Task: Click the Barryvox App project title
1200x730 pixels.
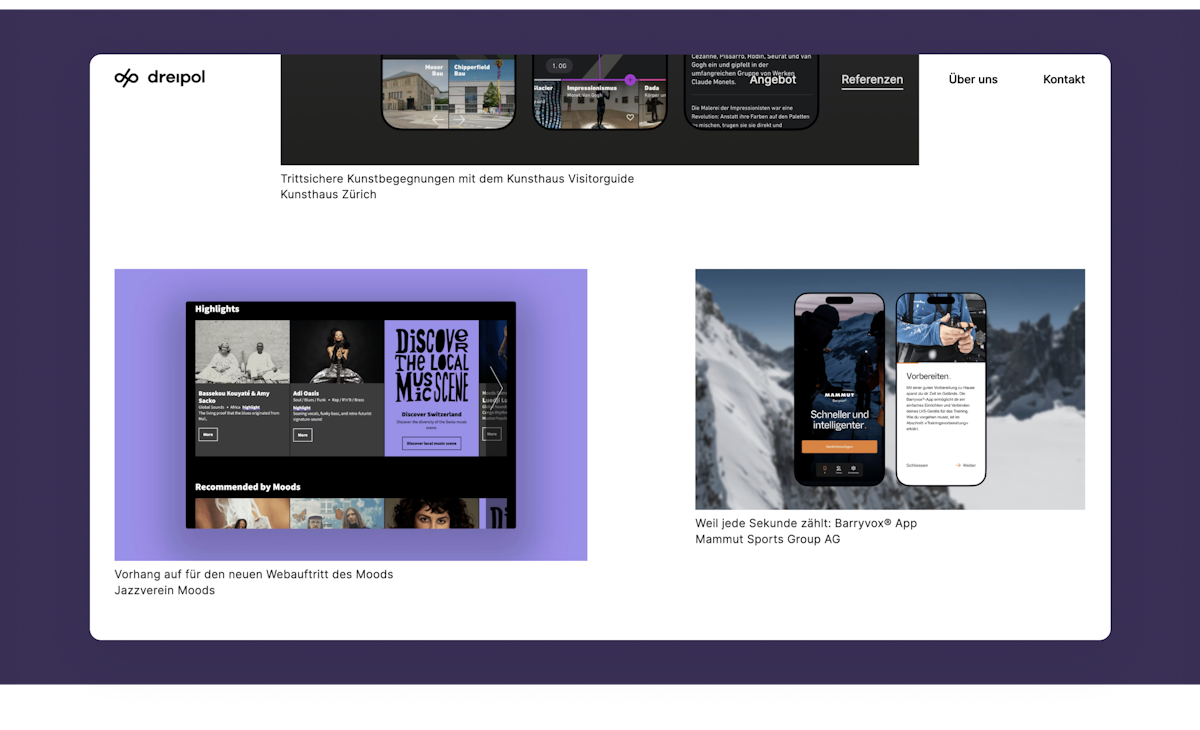Action: [806, 523]
